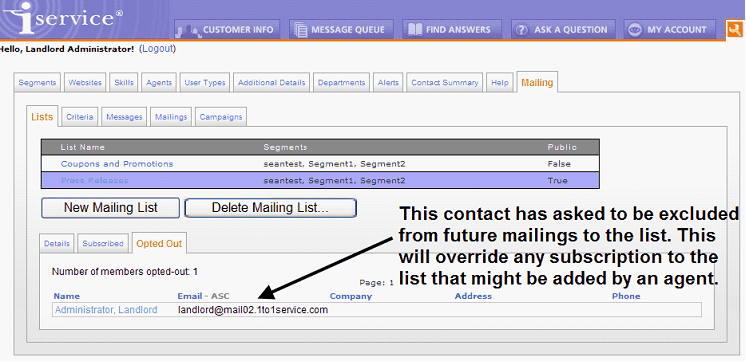Switch to the Segments tab

[37, 82]
